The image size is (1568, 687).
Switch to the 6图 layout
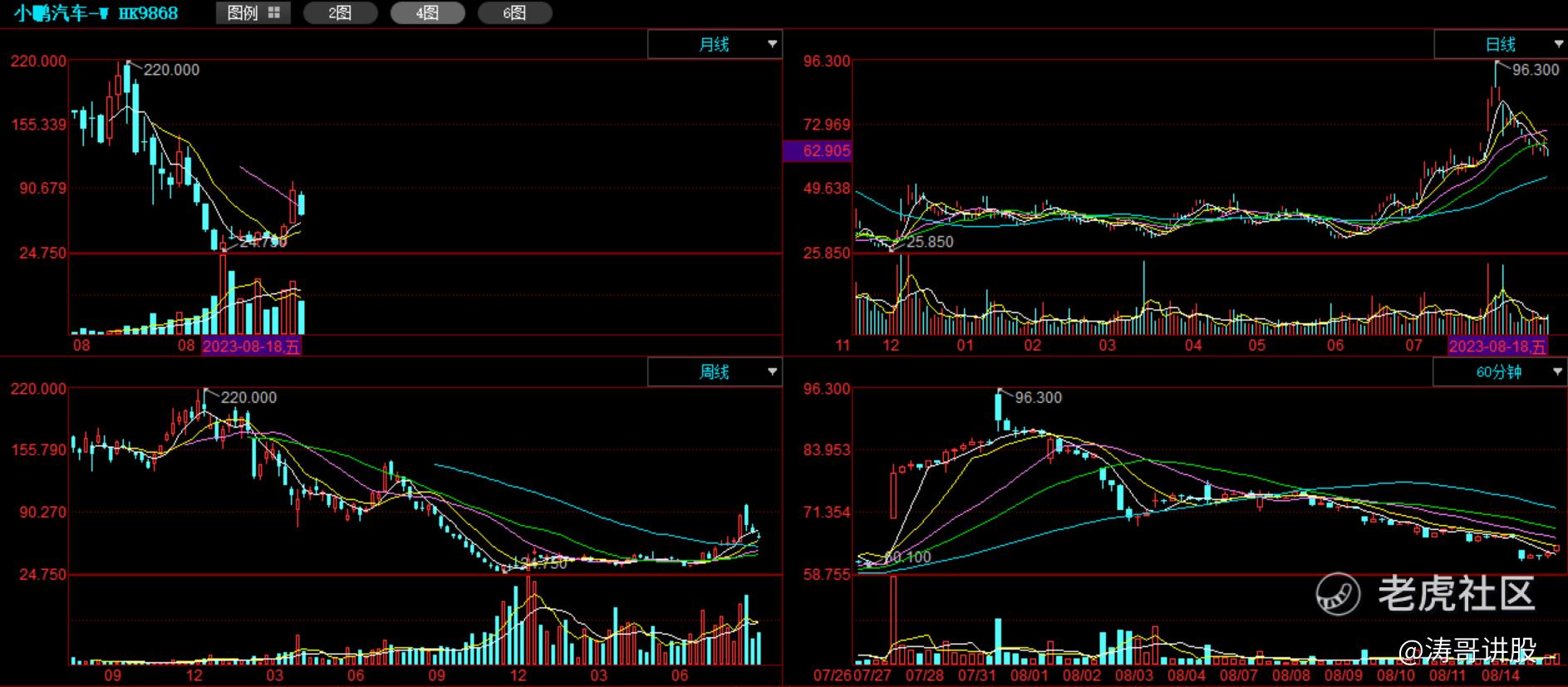(x=514, y=13)
